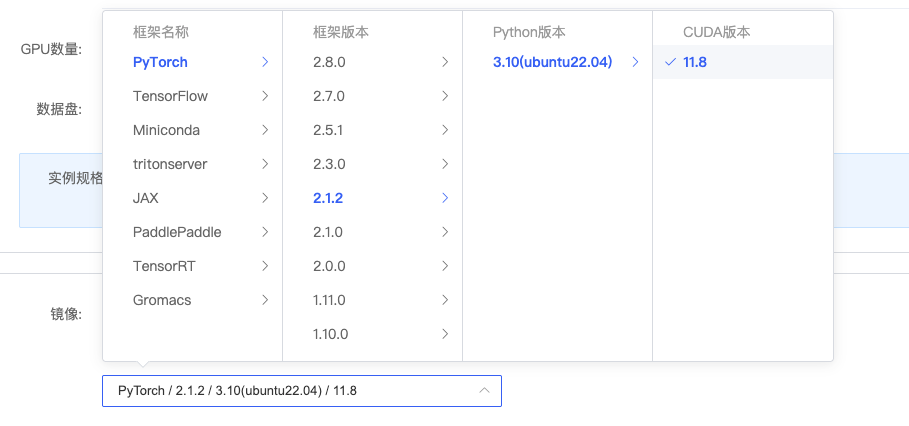Choose JAX from framework list

click(192, 198)
